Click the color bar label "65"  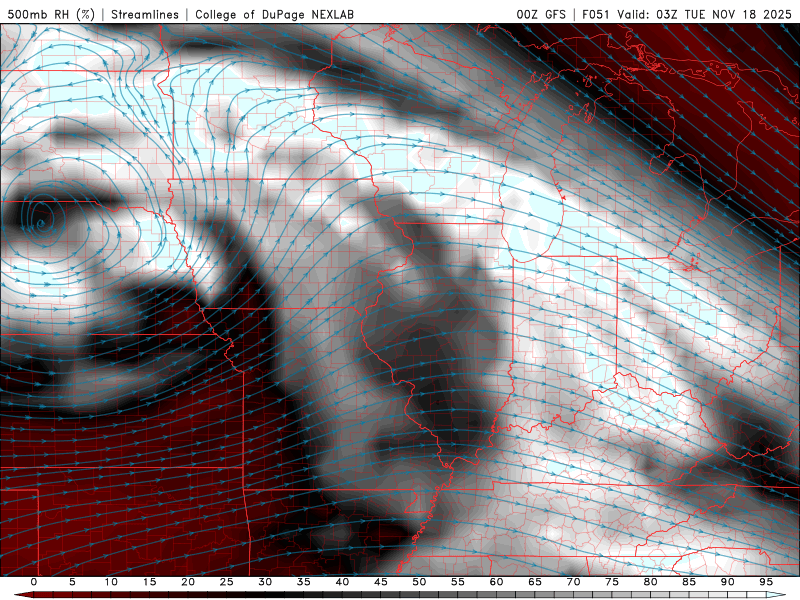coord(535,582)
